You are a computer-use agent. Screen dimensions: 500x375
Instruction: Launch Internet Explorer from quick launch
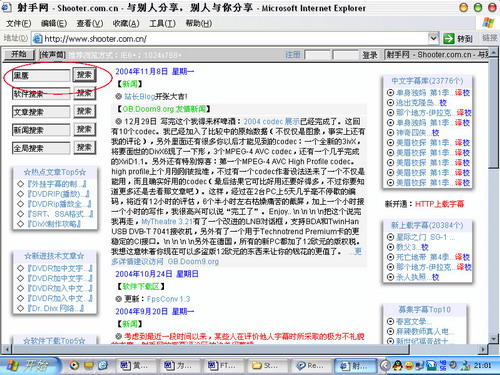pos(103,366)
